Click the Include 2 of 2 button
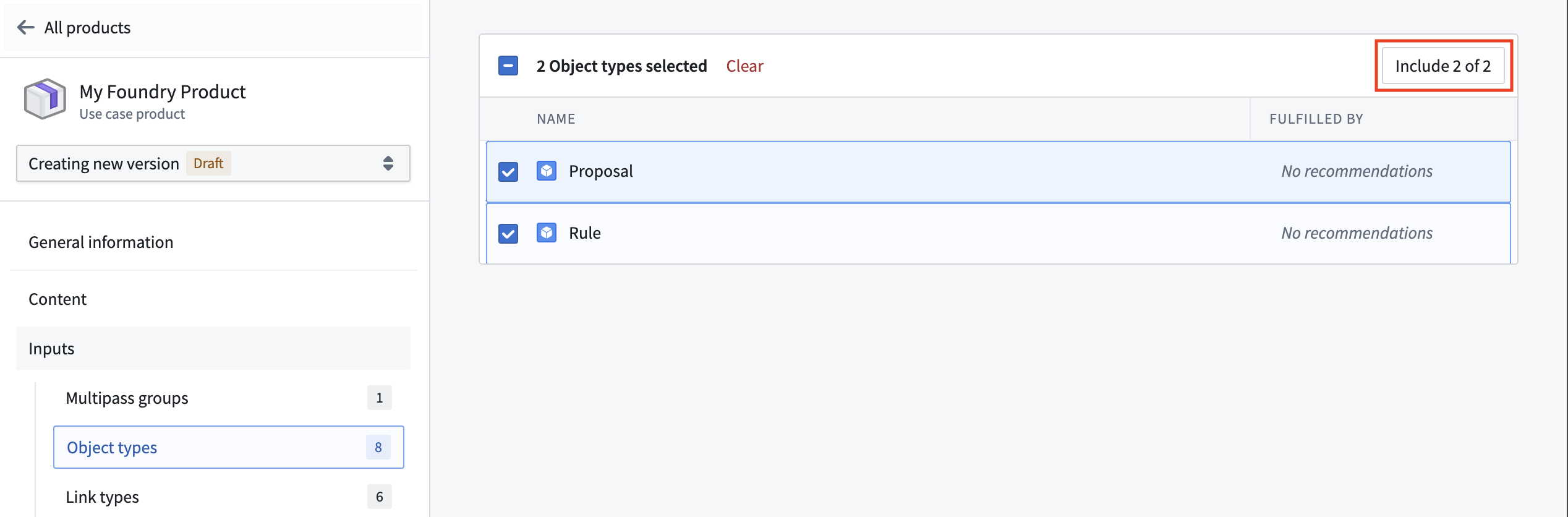Screen dimensions: 1568x517 (1443, 66)
